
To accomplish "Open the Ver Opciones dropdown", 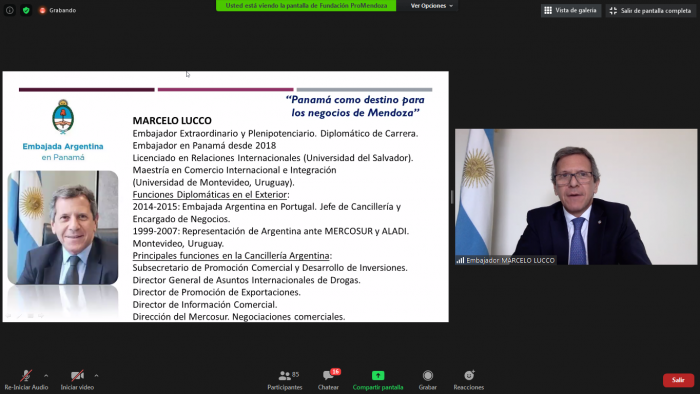I will tap(431, 6).
